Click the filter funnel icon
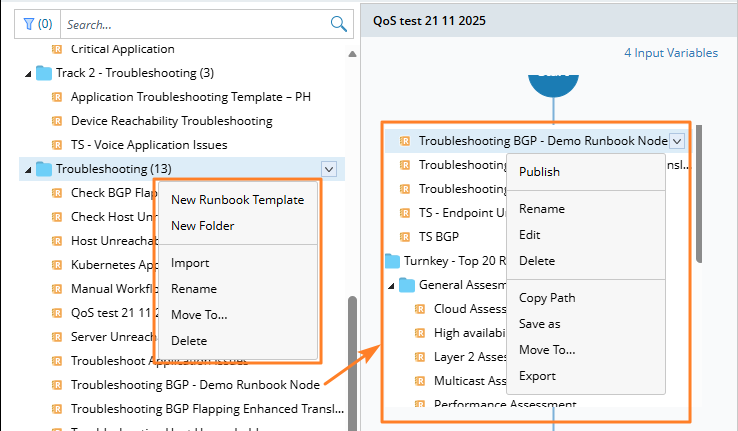The width and height of the screenshot is (738, 431). (27, 24)
